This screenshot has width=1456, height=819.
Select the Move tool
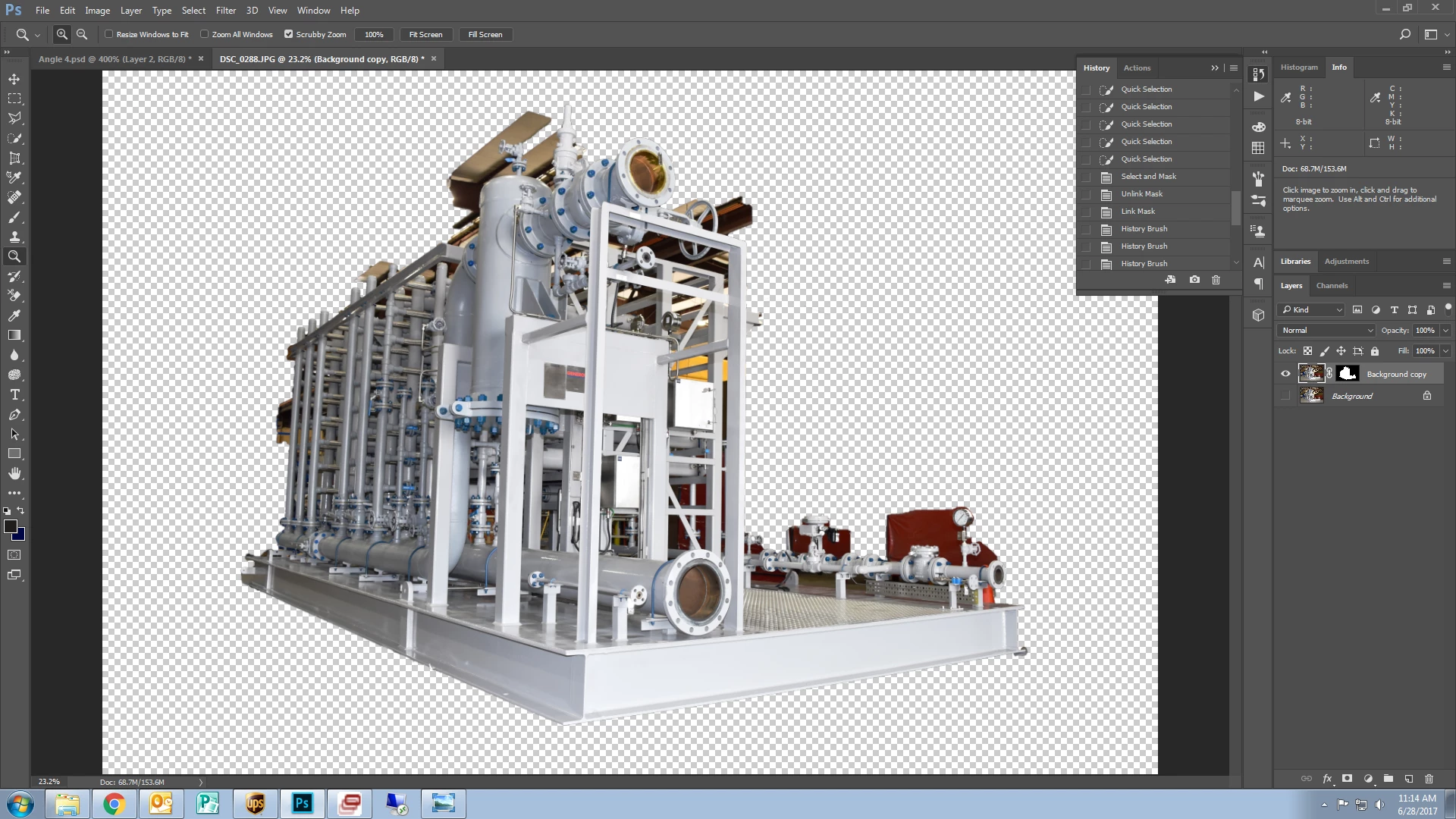click(x=14, y=79)
